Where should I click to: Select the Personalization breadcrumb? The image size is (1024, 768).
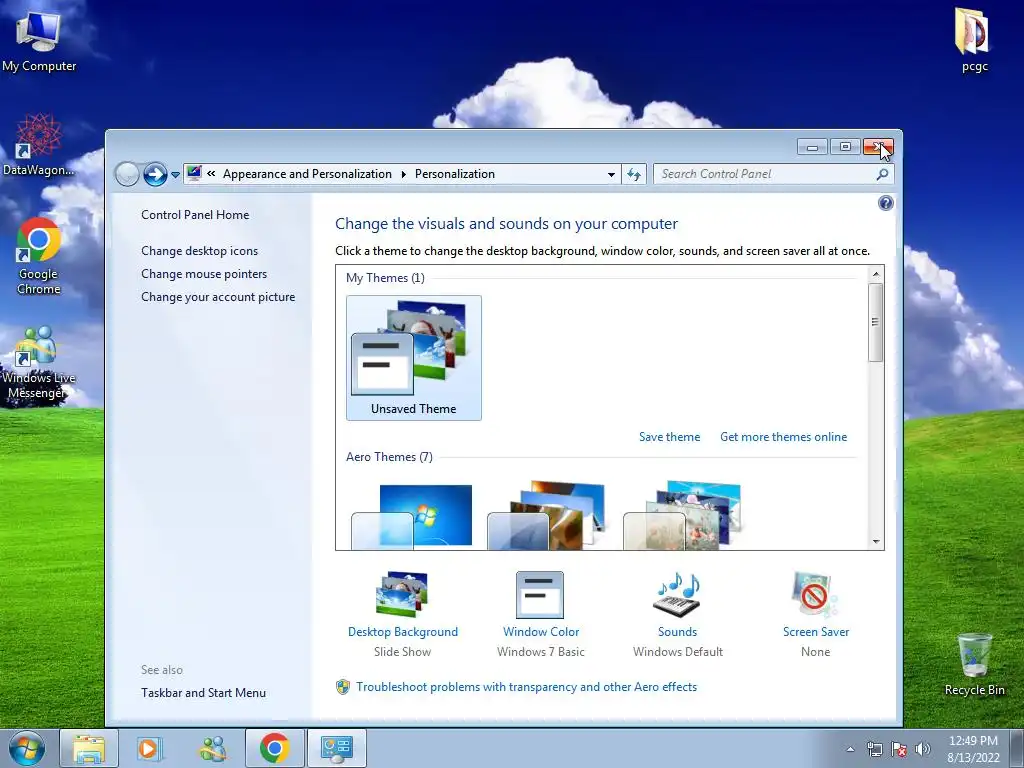[455, 174]
